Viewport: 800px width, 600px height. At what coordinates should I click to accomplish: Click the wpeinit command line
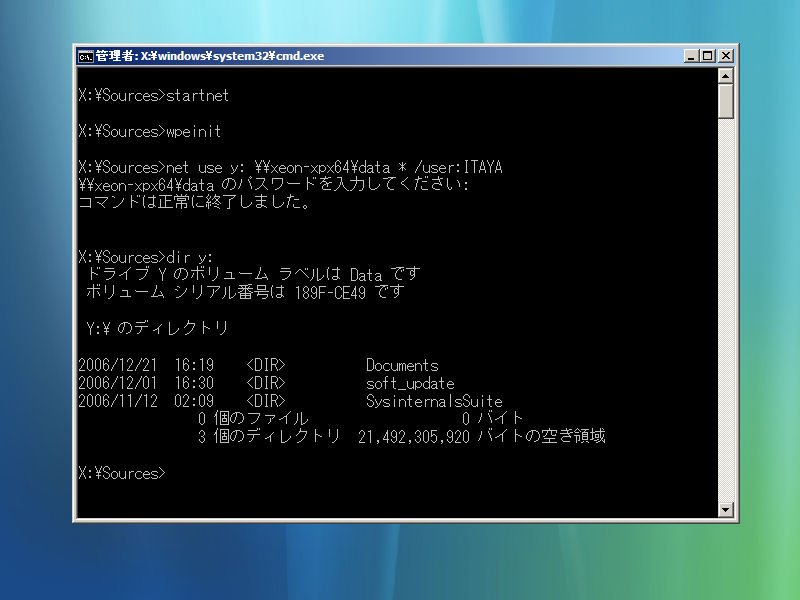point(149,132)
